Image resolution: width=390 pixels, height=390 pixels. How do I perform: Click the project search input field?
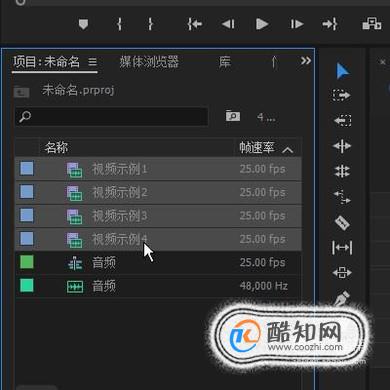click(x=112, y=117)
